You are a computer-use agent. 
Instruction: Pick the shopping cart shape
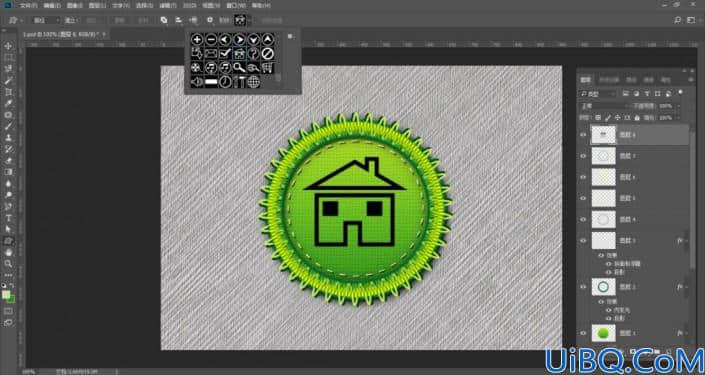268,68
